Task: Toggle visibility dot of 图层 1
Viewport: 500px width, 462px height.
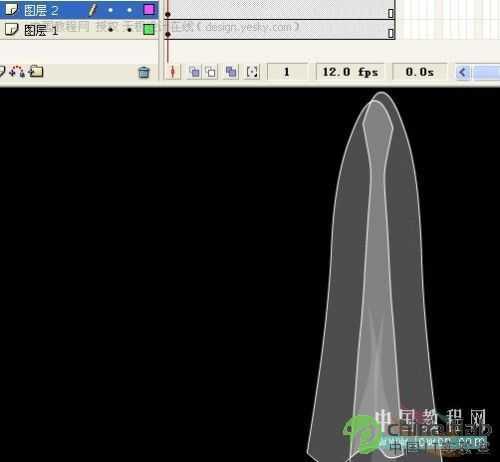Action: click(x=110, y=30)
